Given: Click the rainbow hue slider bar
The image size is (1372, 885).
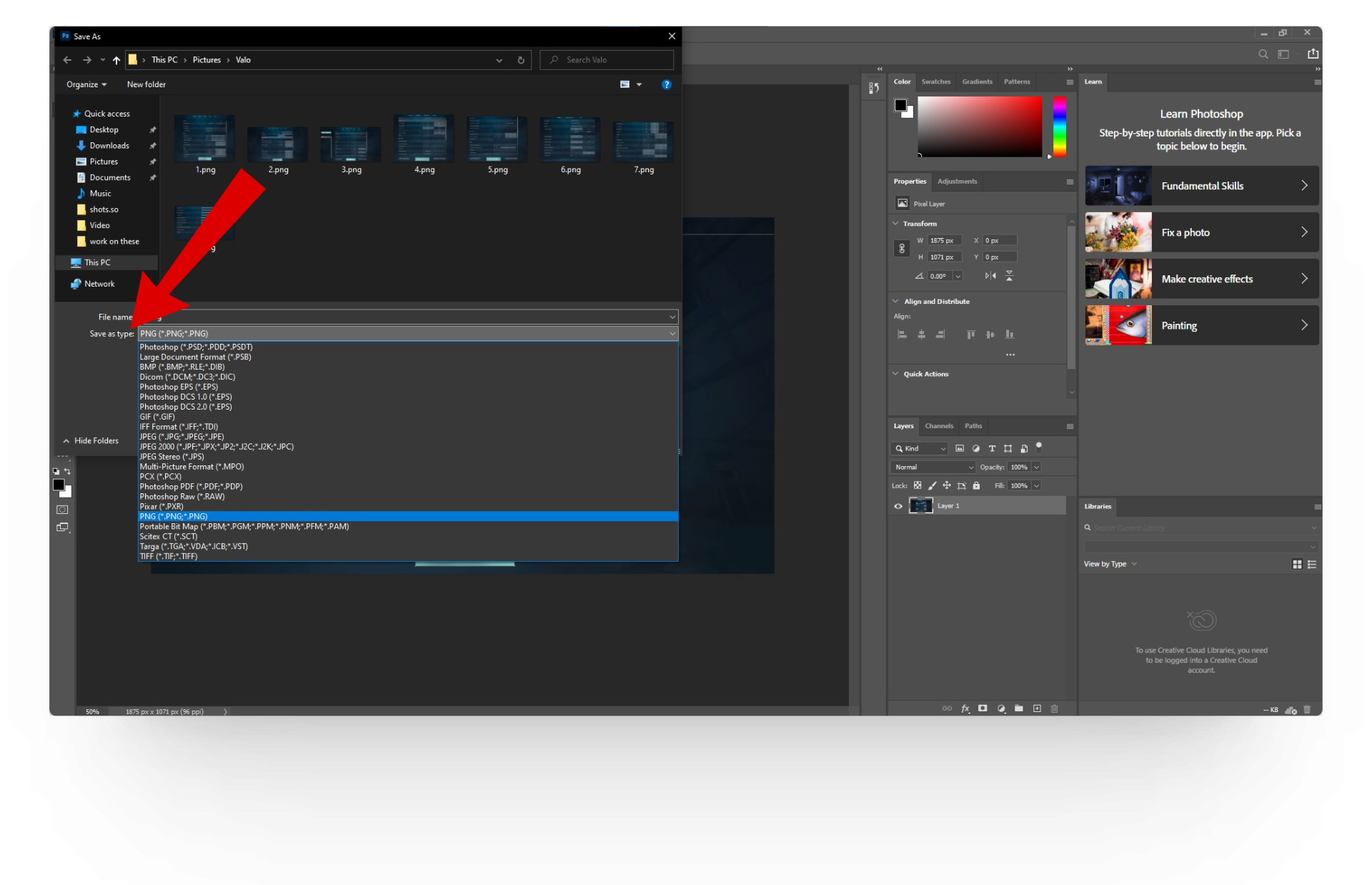Looking at the screenshot, I should [1060, 127].
